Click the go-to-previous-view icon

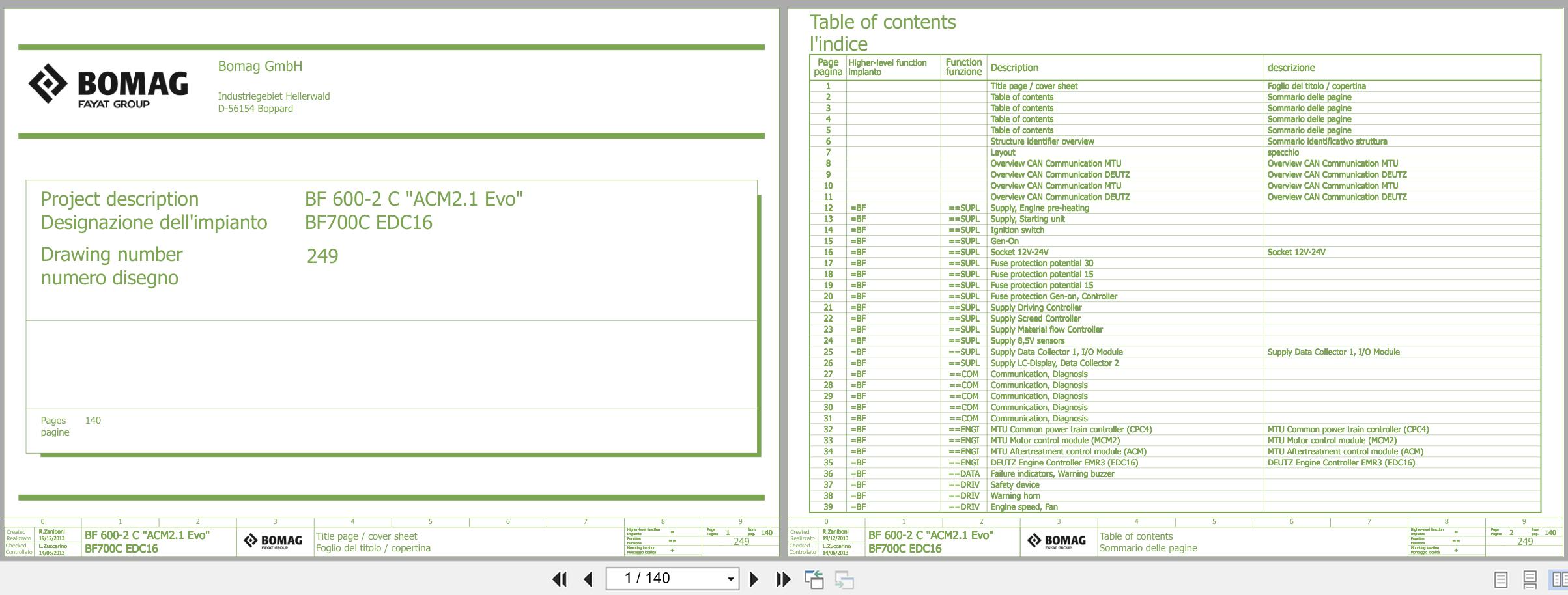point(814,579)
